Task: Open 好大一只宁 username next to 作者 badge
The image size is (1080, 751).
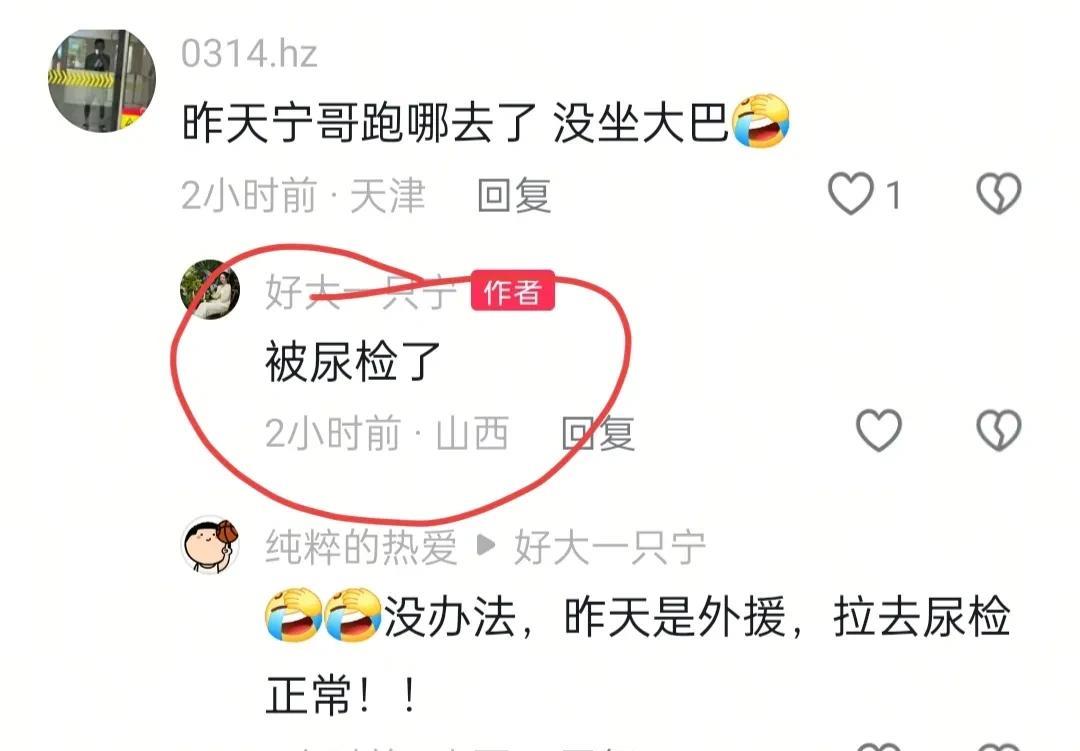Action: tap(362, 292)
